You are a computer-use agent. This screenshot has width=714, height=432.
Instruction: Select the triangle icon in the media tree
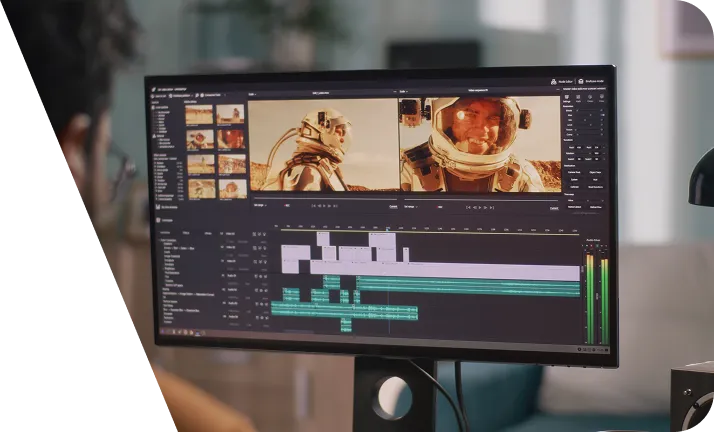pyautogui.click(x=154, y=136)
